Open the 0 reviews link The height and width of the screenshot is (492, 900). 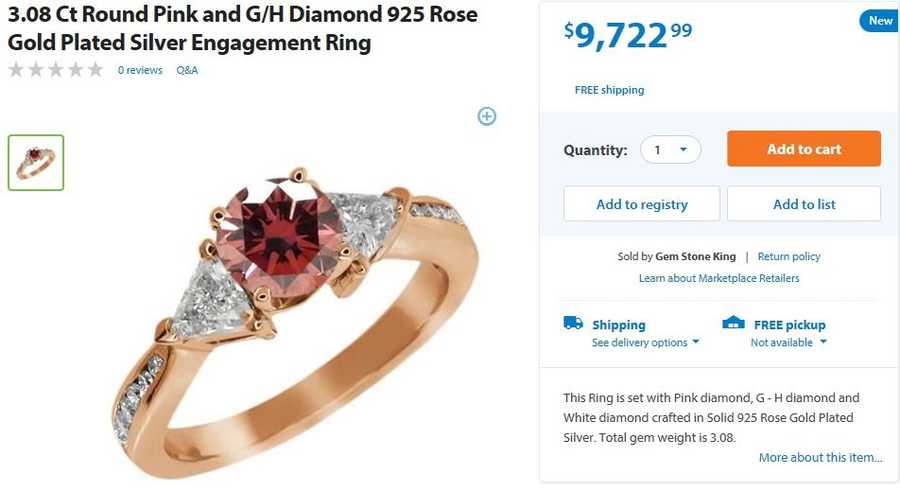tap(140, 70)
